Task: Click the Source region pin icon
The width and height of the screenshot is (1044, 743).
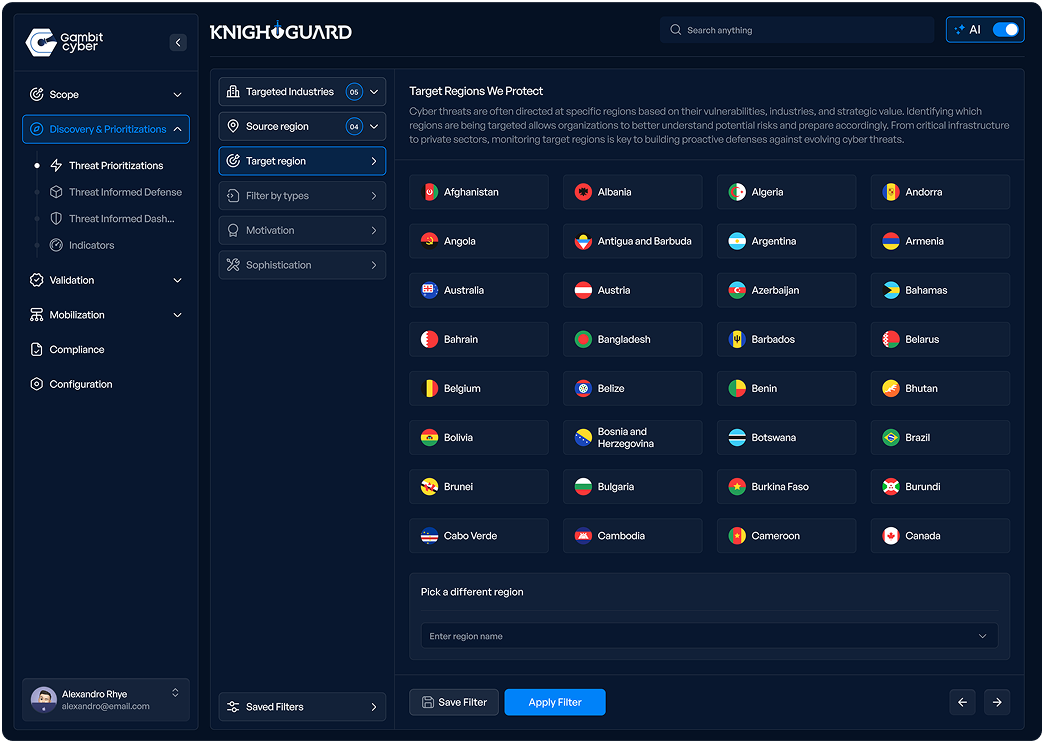Action: click(x=233, y=126)
